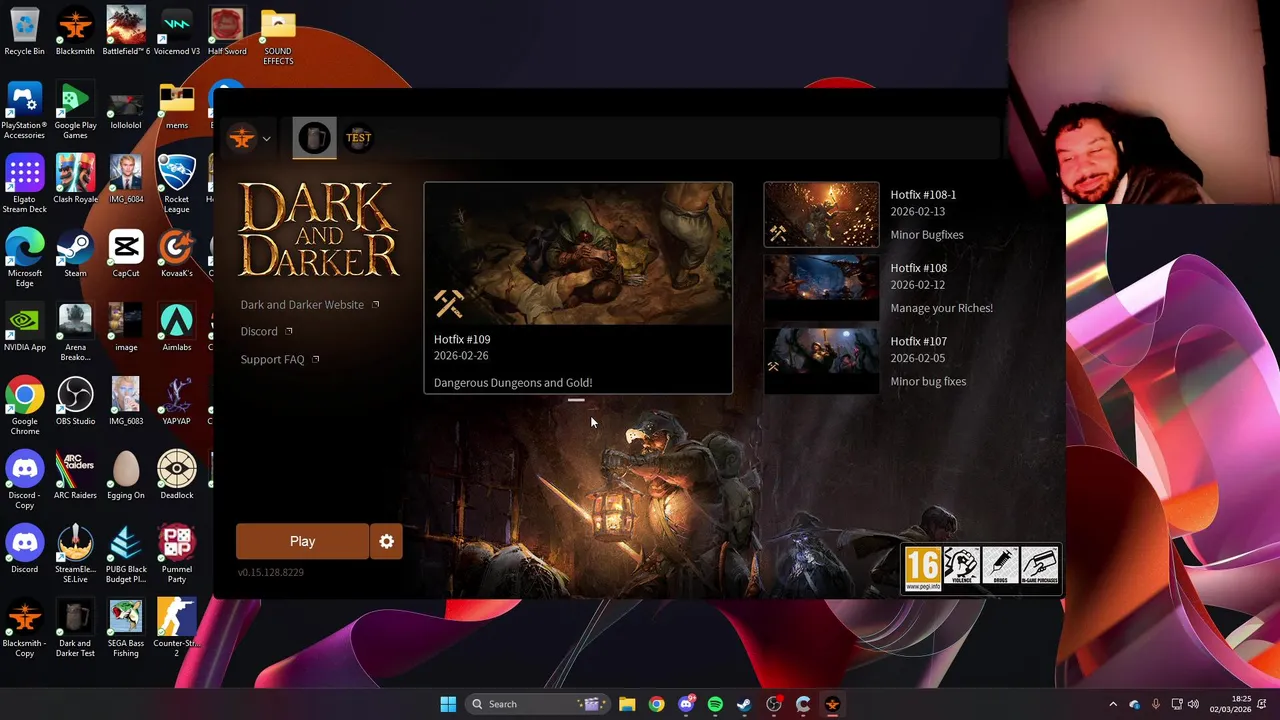
Task: Select the Blacksmith desktop shortcut in top row
Action: (x=75, y=31)
